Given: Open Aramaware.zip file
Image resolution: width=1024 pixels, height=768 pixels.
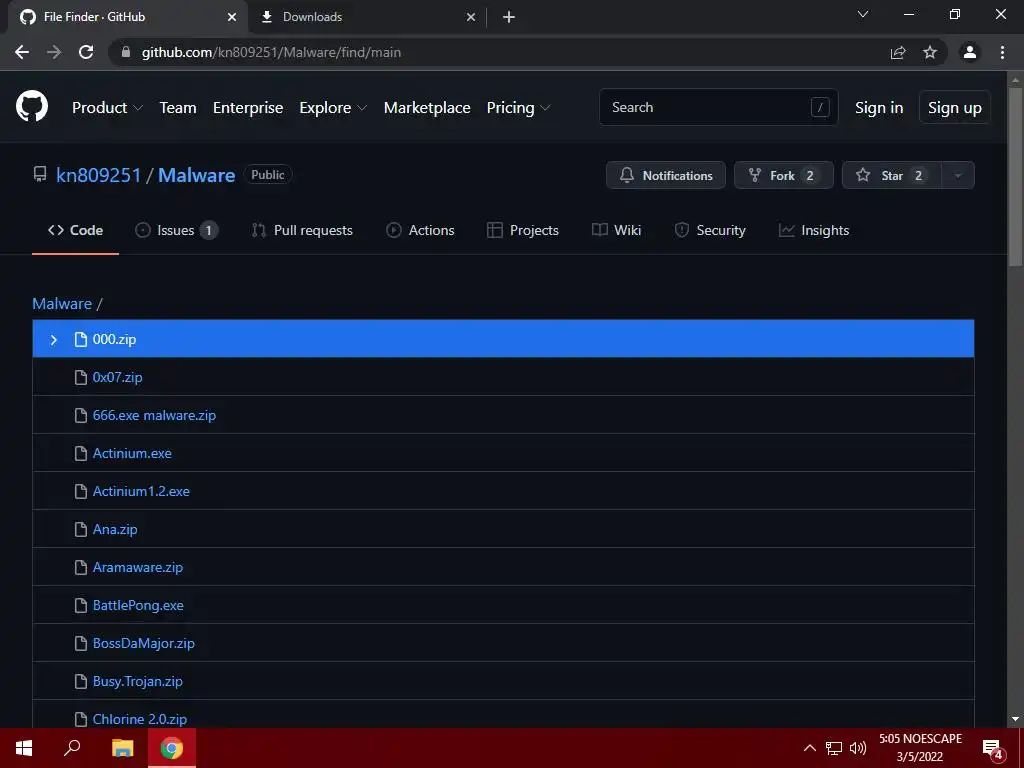Looking at the screenshot, I should pos(138,567).
